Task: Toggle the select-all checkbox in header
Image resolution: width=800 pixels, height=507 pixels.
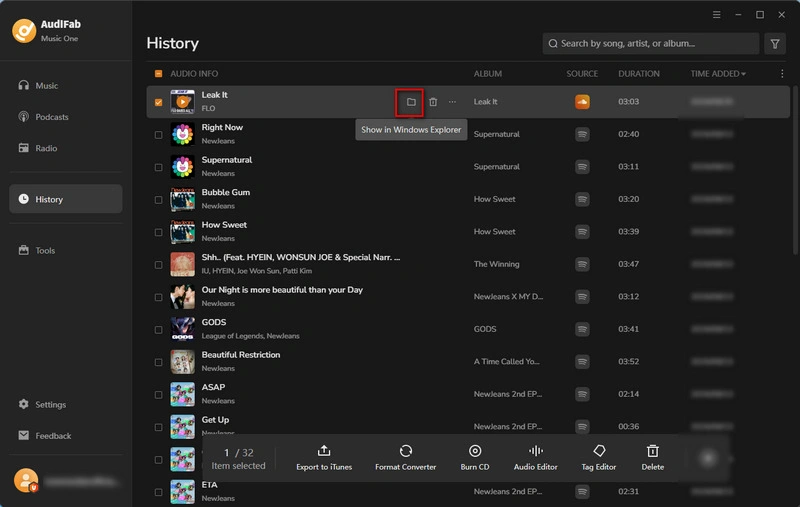Action: click(x=158, y=74)
